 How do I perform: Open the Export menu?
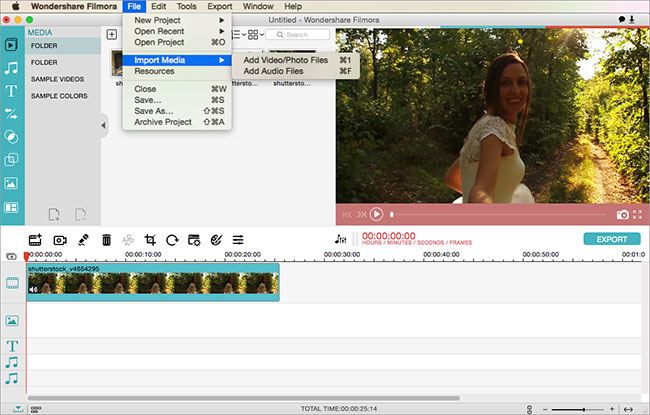point(220,6)
